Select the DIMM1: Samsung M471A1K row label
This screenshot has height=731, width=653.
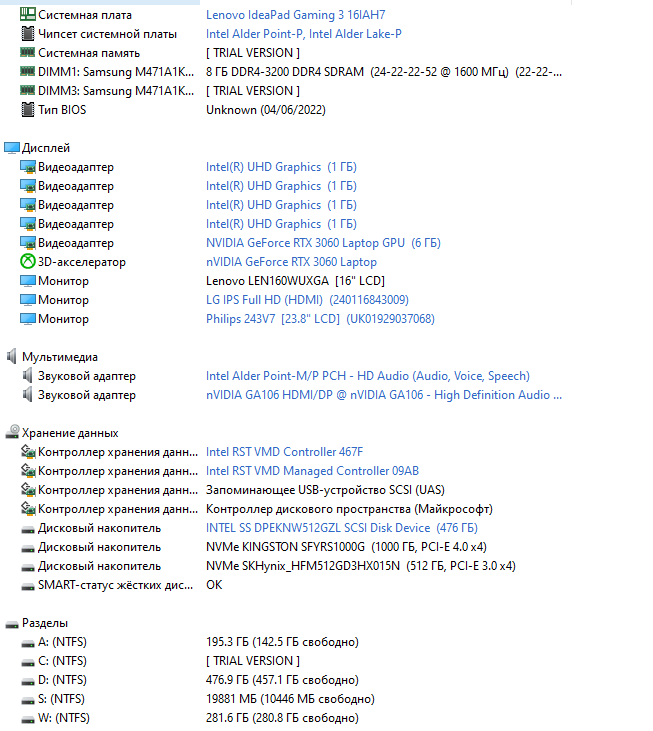tap(116, 72)
